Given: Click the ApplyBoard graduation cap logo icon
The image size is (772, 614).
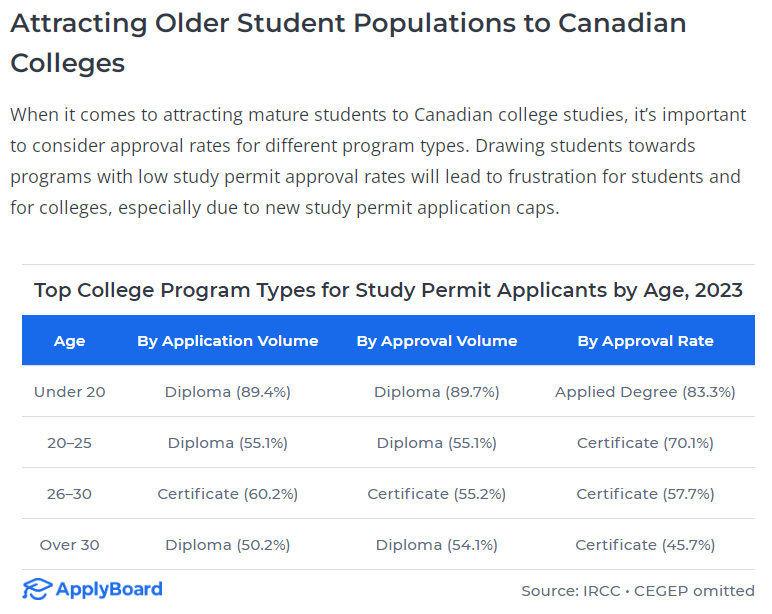Looking at the screenshot, I should pyautogui.click(x=37, y=589).
